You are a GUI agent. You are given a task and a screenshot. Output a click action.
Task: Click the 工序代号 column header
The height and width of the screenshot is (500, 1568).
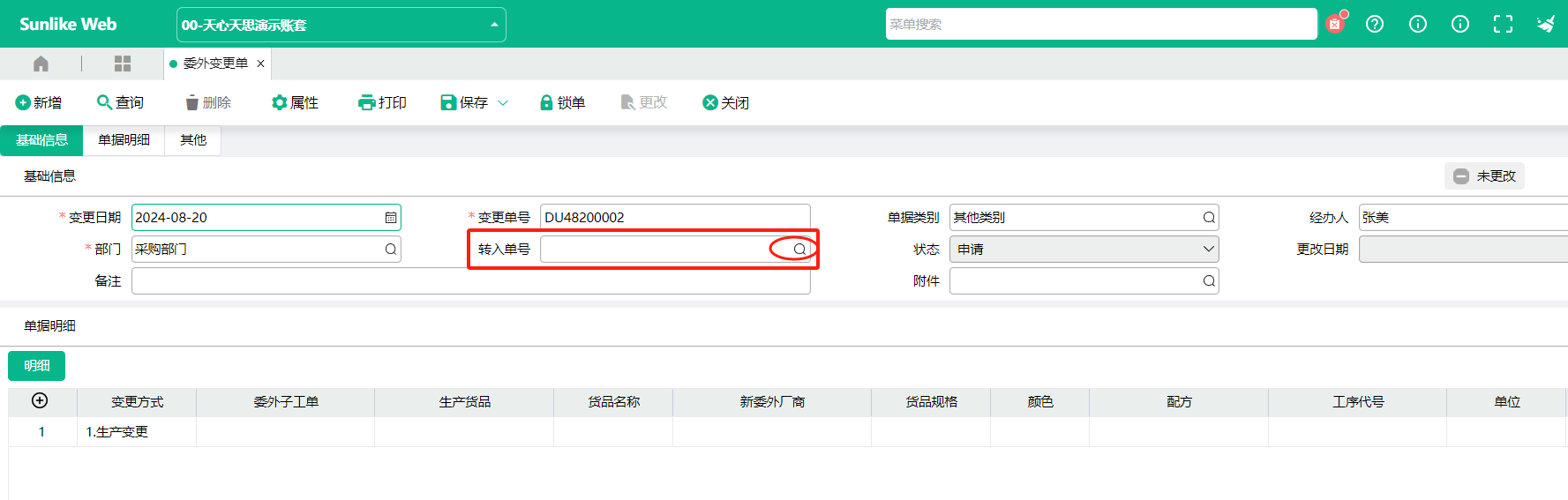1358,402
